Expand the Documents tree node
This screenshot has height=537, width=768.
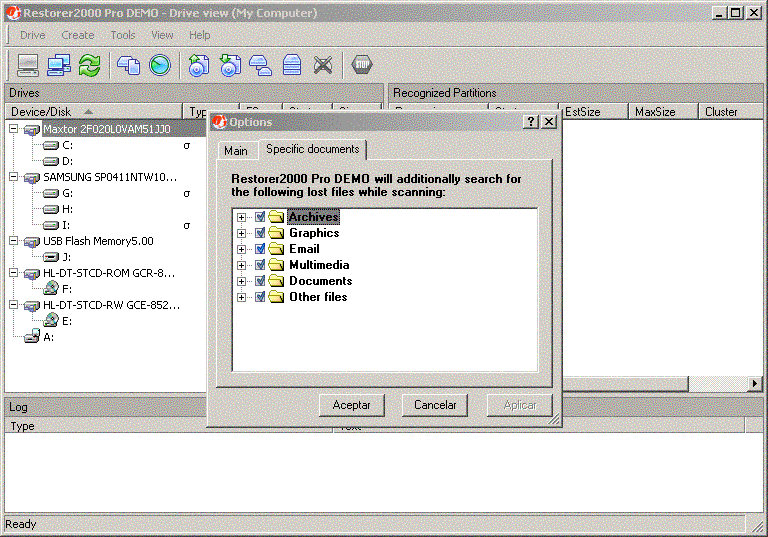[x=241, y=281]
